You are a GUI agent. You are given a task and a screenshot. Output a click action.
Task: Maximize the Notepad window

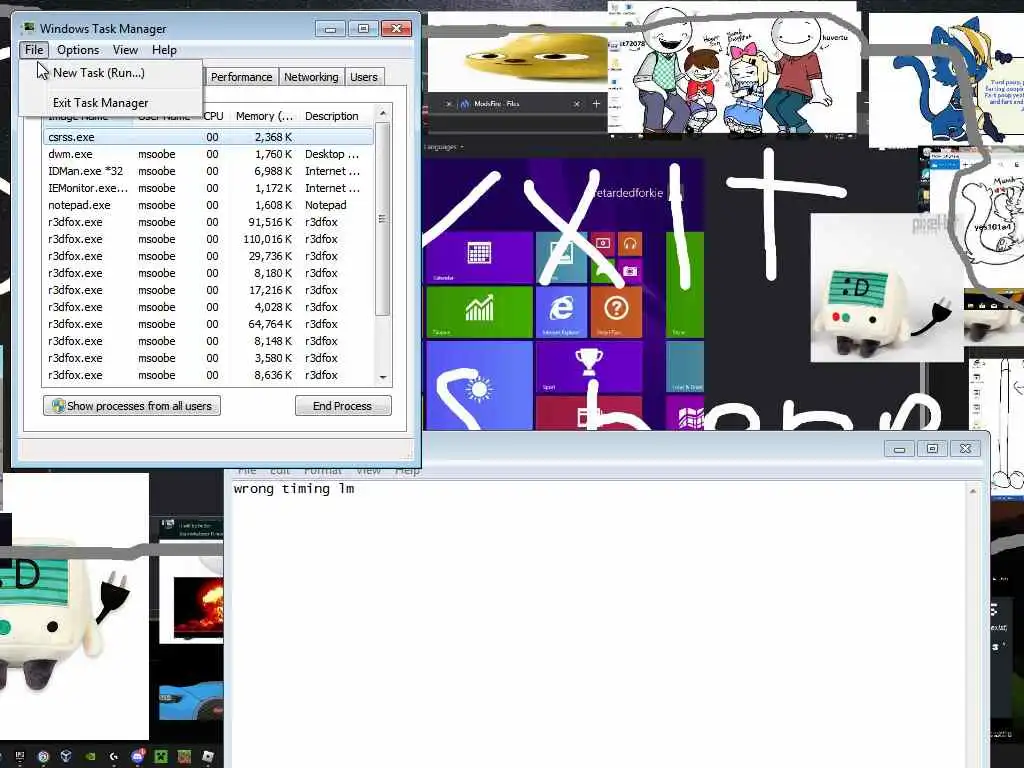point(933,449)
